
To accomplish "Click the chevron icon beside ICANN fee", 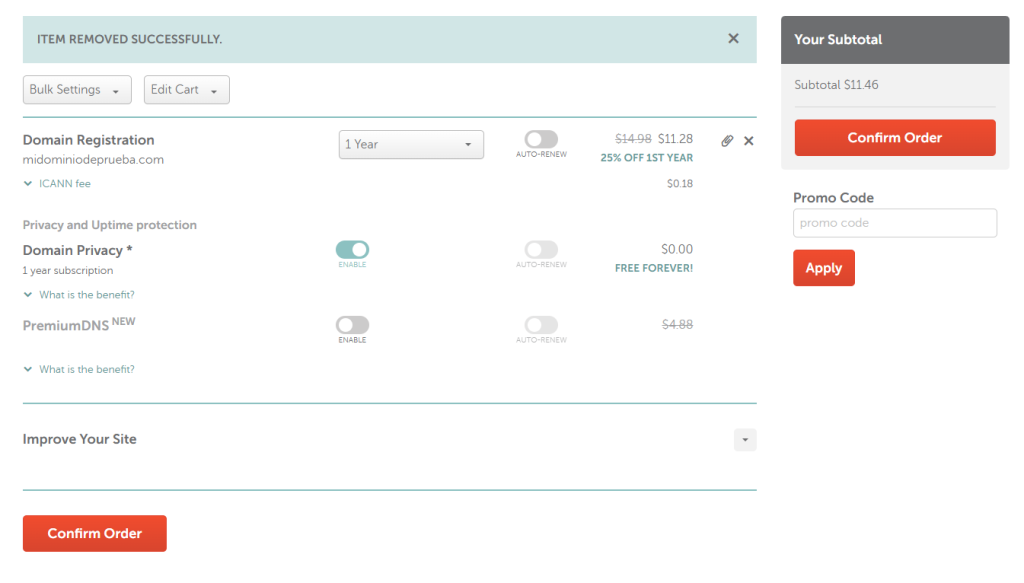I will point(27,184).
